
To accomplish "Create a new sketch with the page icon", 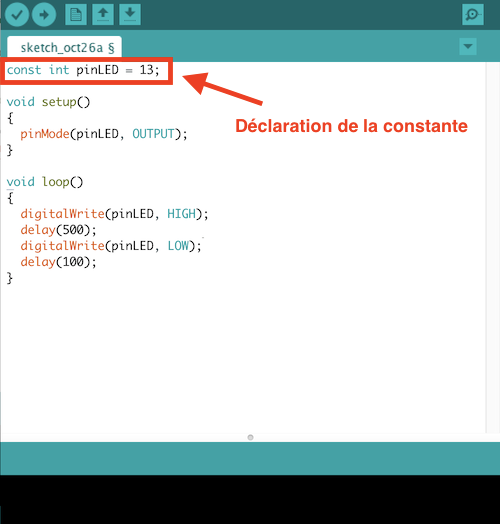I will tap(76, 14).
